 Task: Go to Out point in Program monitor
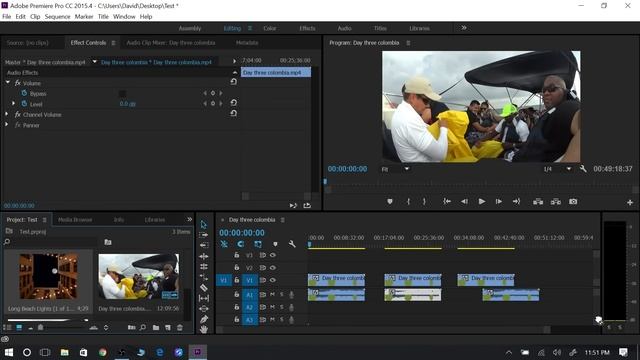click(516, 202)
